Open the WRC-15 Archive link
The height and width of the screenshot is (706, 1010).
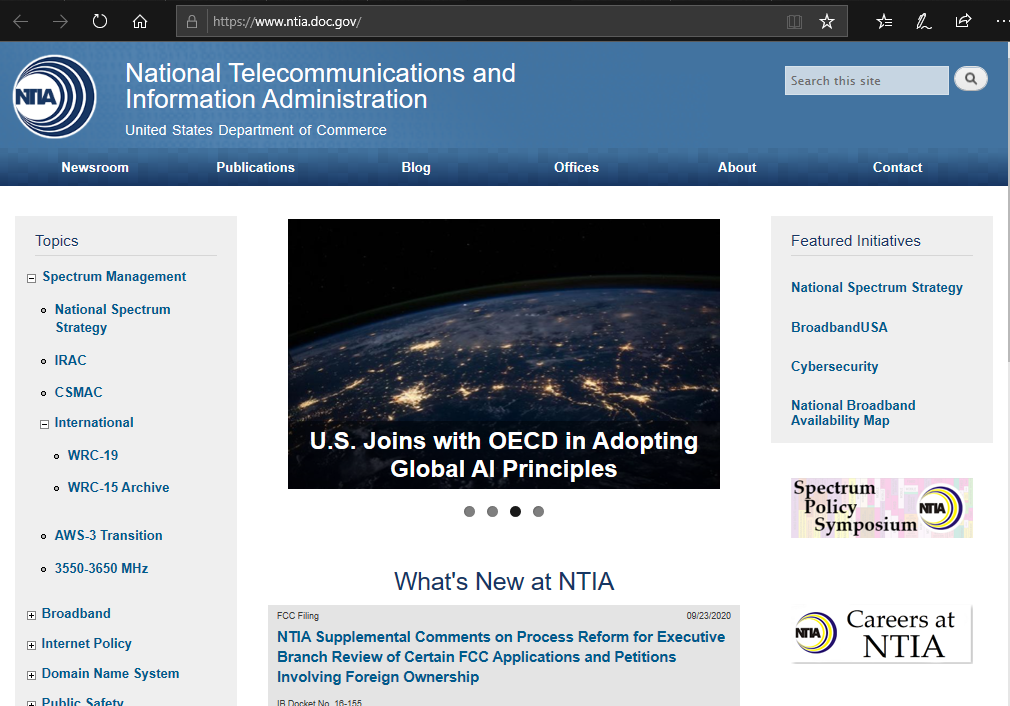click(x=119, y=488)
